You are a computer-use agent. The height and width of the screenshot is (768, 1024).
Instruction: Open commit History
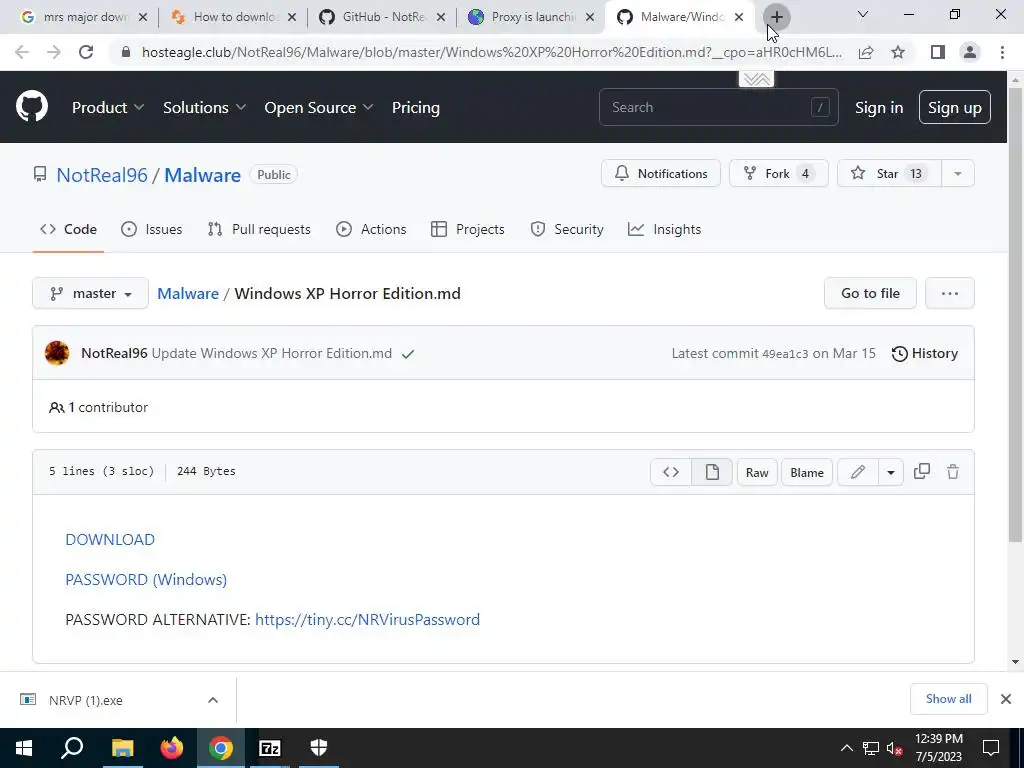click(925, 353)
